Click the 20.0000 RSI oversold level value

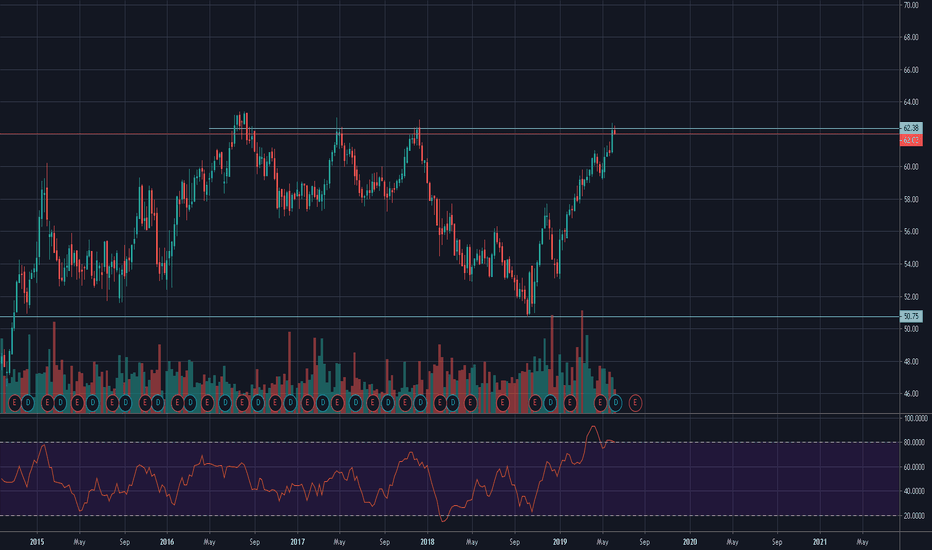pos(914,516)
